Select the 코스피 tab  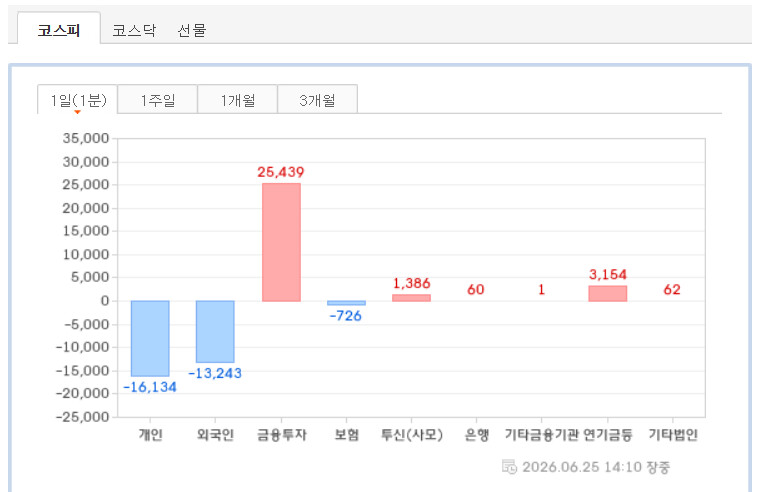(59, 29)
